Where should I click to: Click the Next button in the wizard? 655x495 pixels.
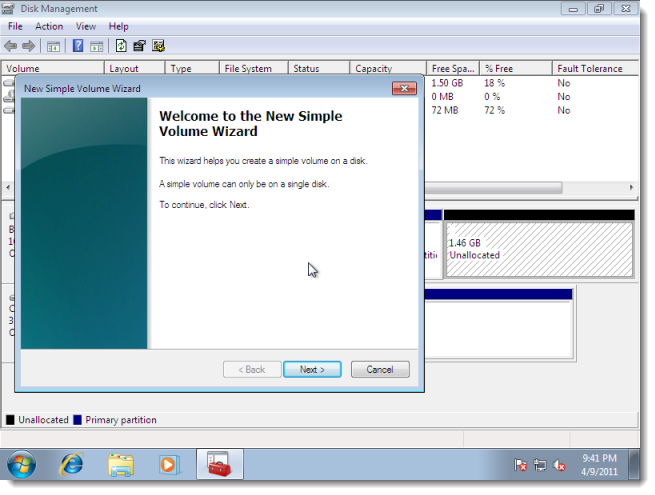[x=312, y=369]
